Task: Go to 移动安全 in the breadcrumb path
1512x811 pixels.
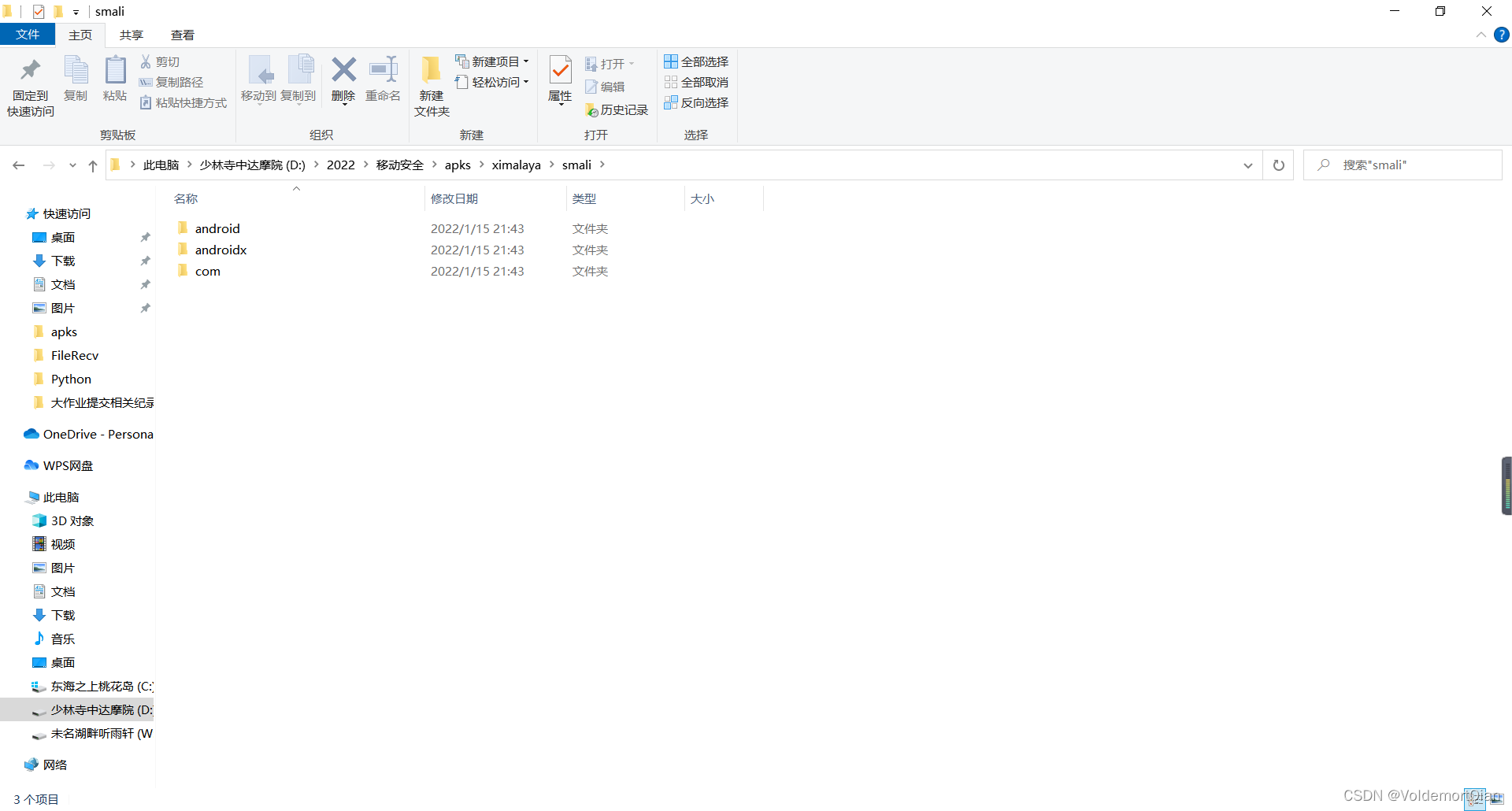Action: pyautogui.click(x=400, y=165)
